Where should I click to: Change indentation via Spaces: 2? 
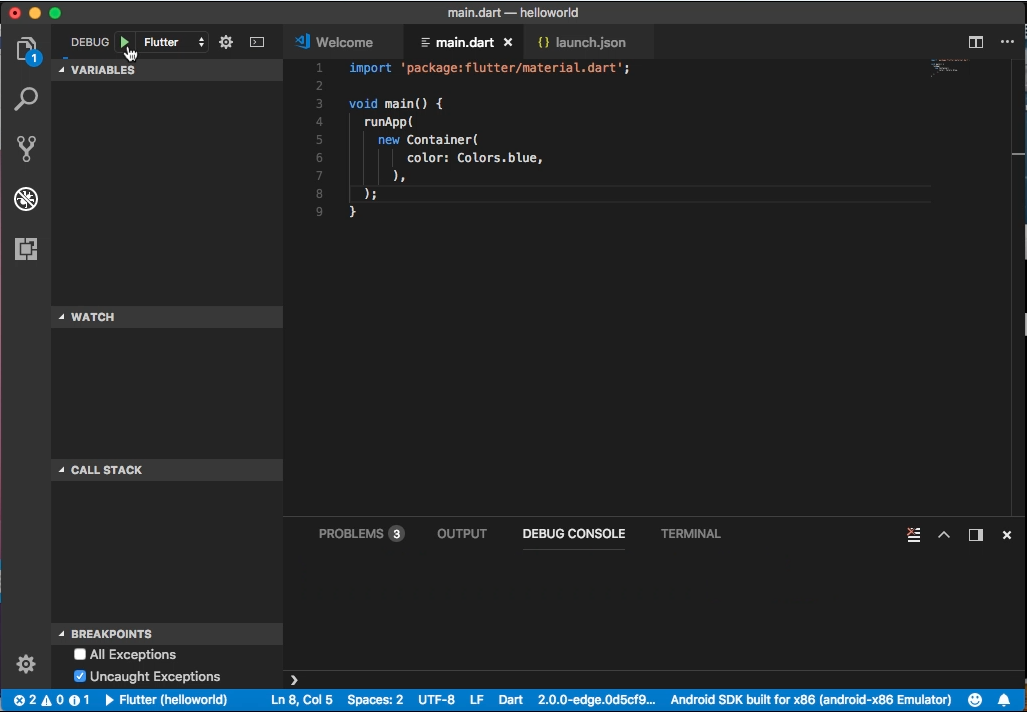click(x=375, y=700)
